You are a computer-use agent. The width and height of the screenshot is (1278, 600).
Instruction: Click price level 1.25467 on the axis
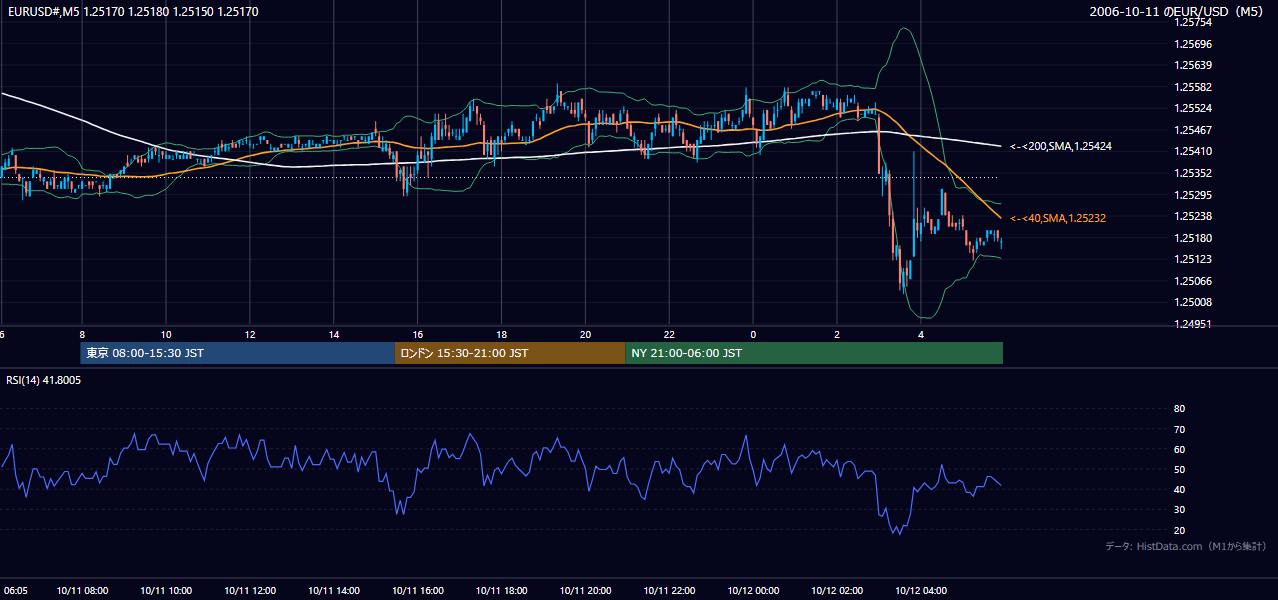click(1193, 130)
